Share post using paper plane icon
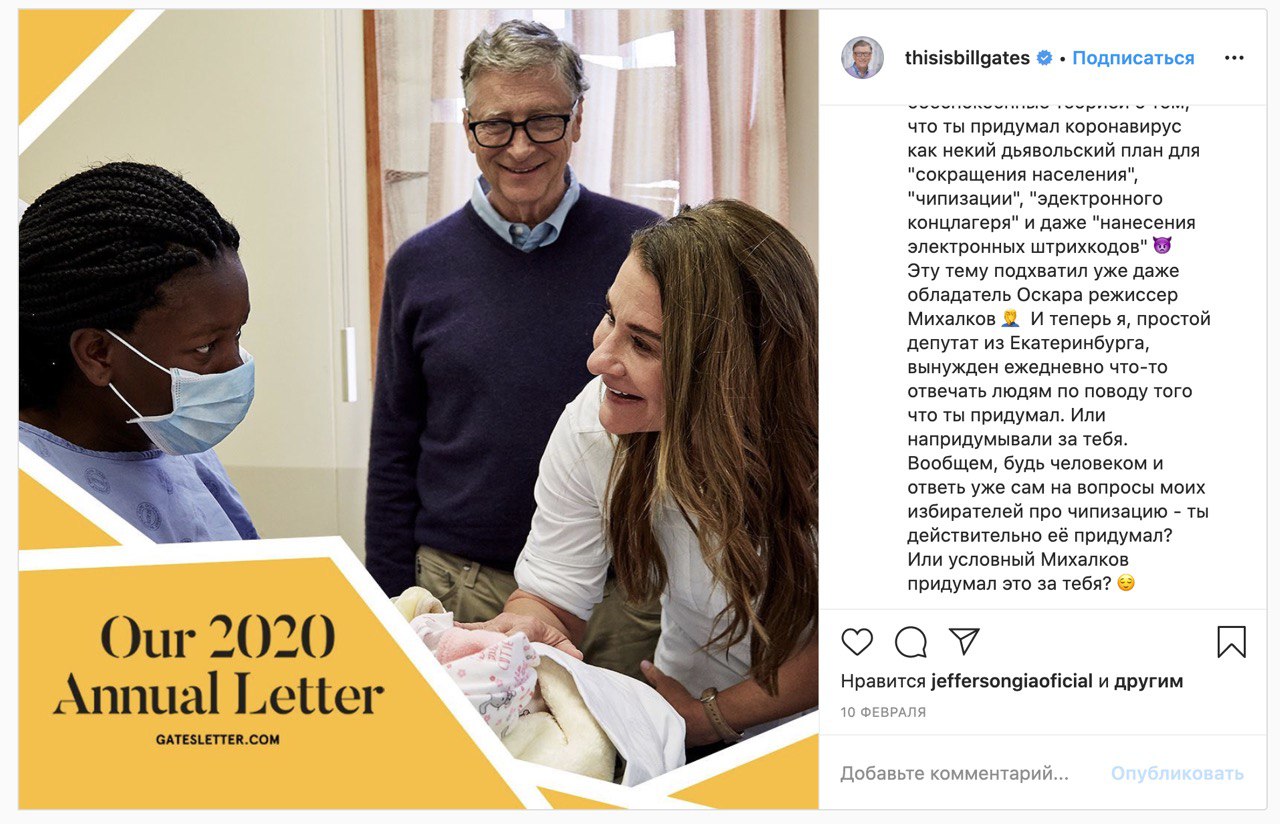Viewport: 1280px width, 824px height. tap(963, 641)
